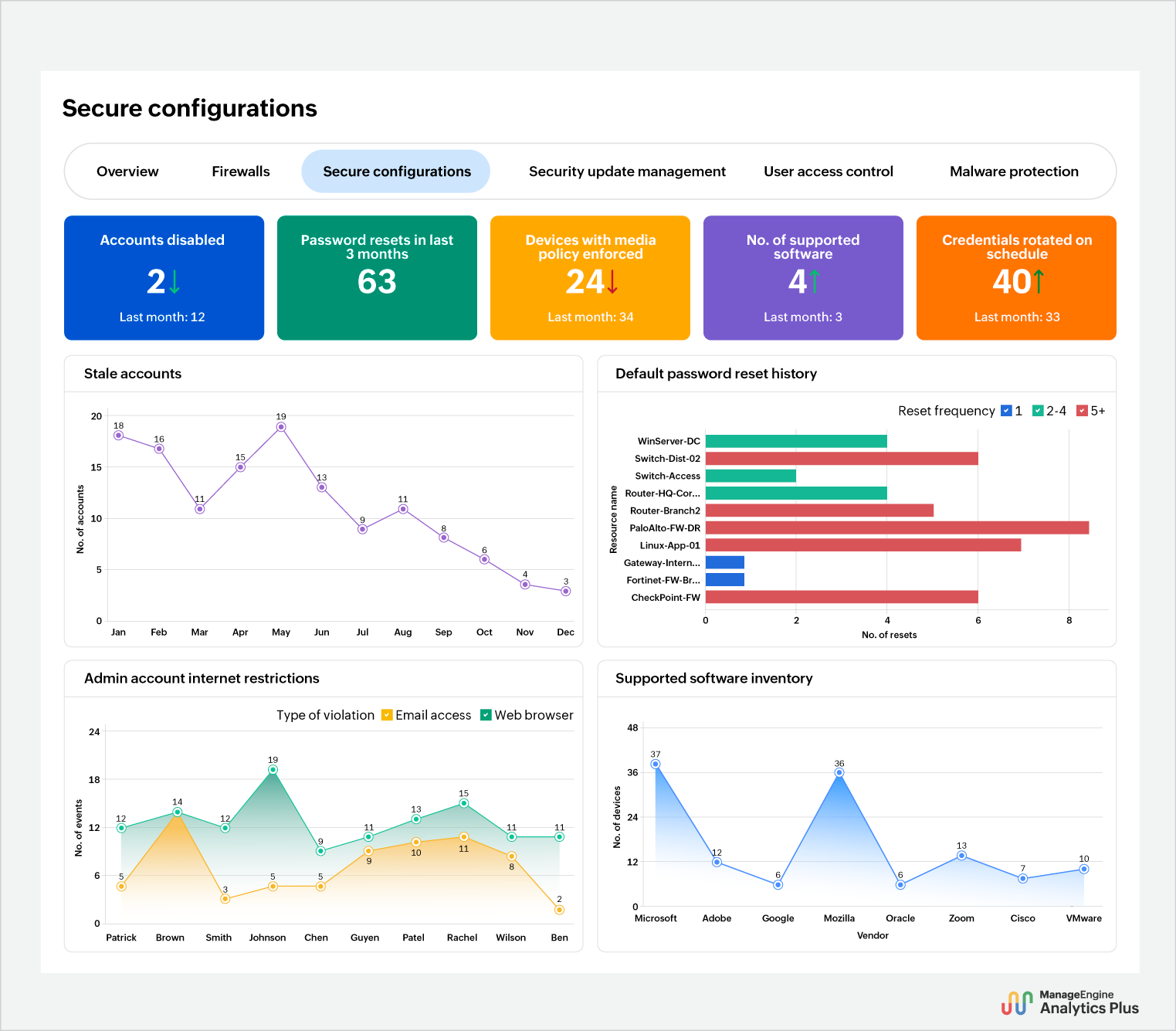Click the May data point in Stale accounts
1176x1031 pixels.
pos(281,427)
